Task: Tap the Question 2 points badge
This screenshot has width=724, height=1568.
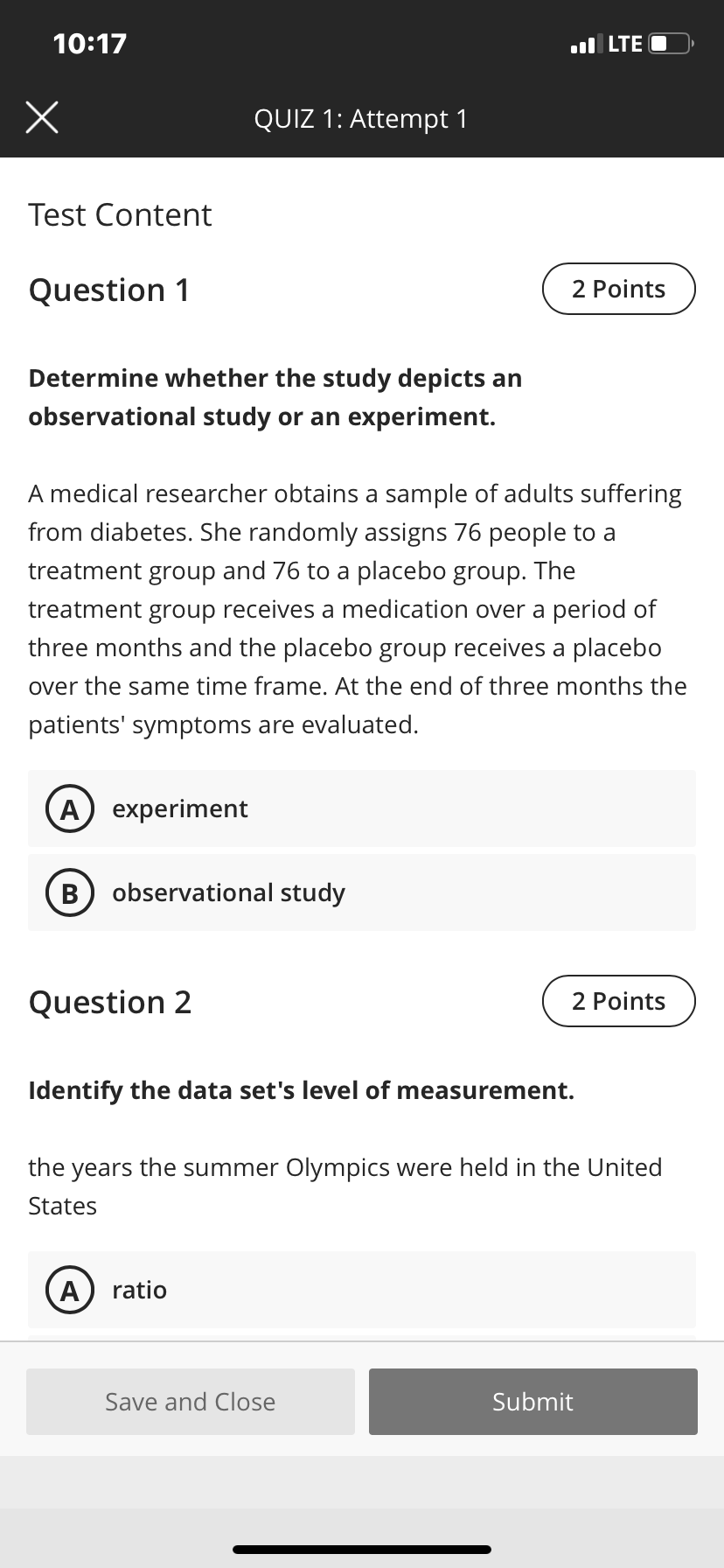Action: coord(619,1001)
